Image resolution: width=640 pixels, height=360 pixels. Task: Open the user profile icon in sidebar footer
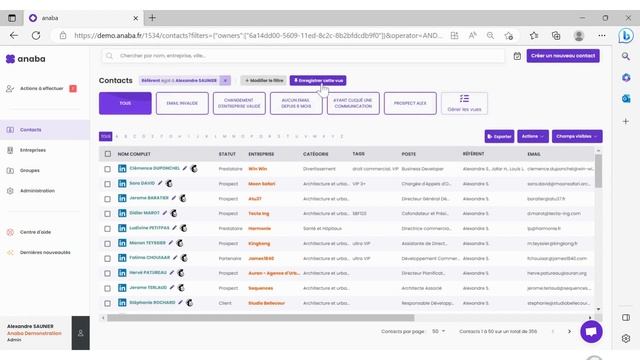pos(81,333)
